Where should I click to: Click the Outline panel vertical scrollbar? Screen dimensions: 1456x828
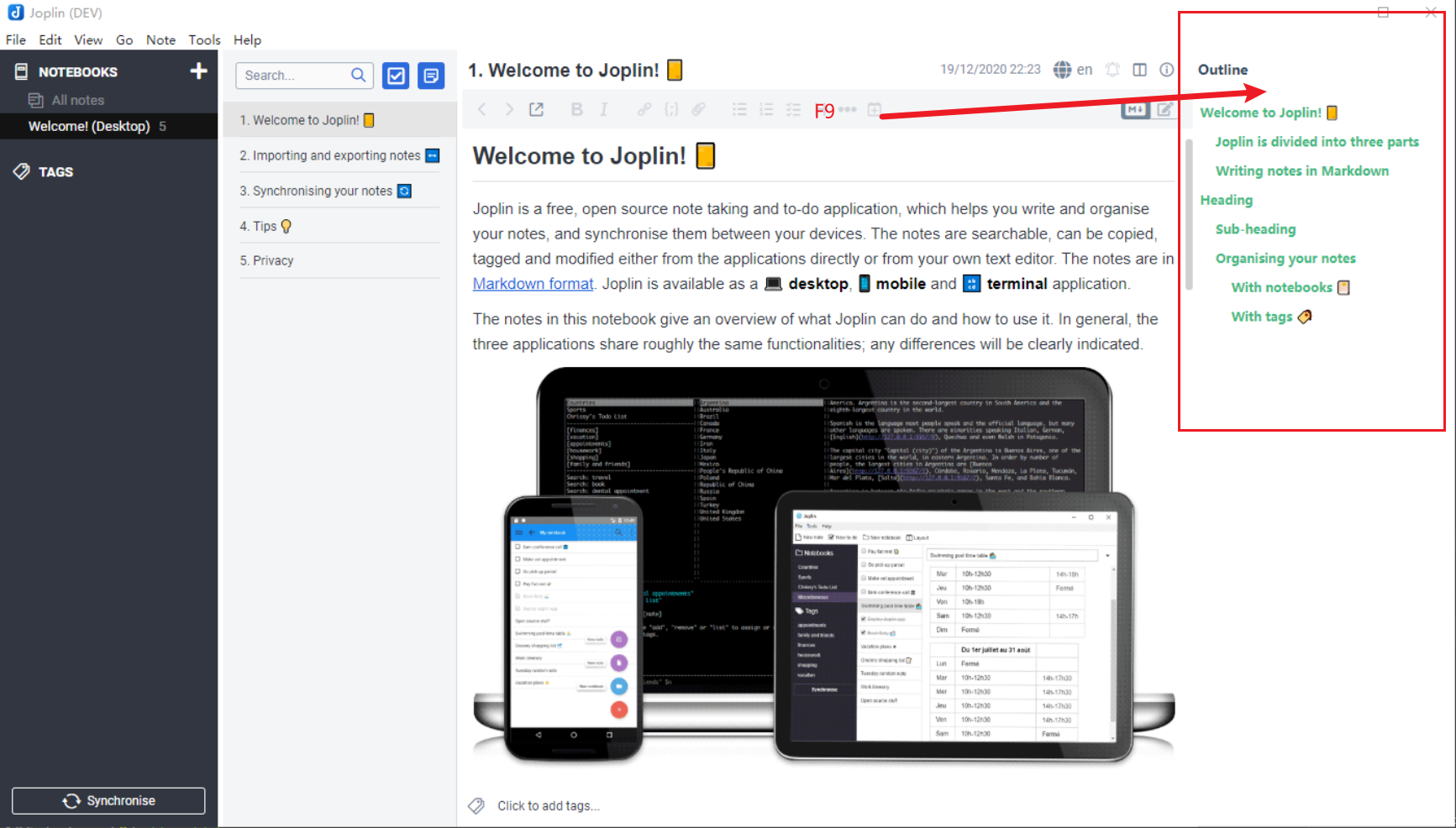pos(1189,214)
